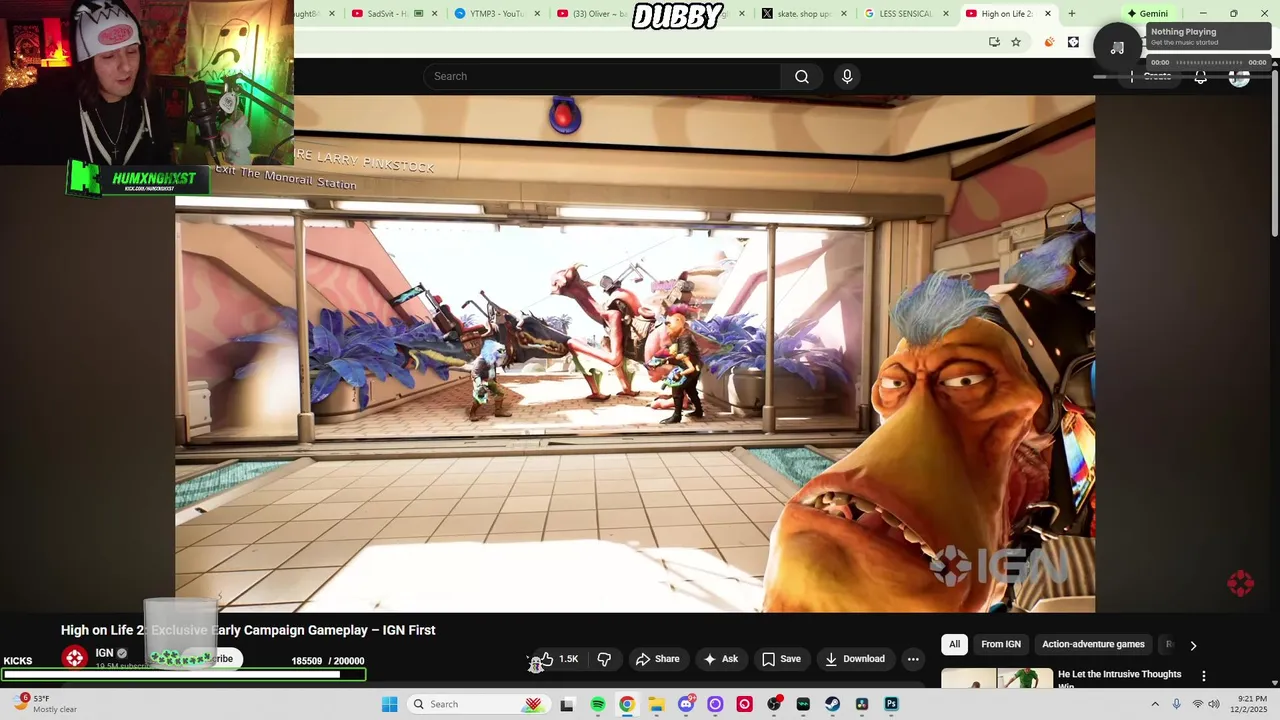Switch to Chrome in the taskbar

point(627,704)
